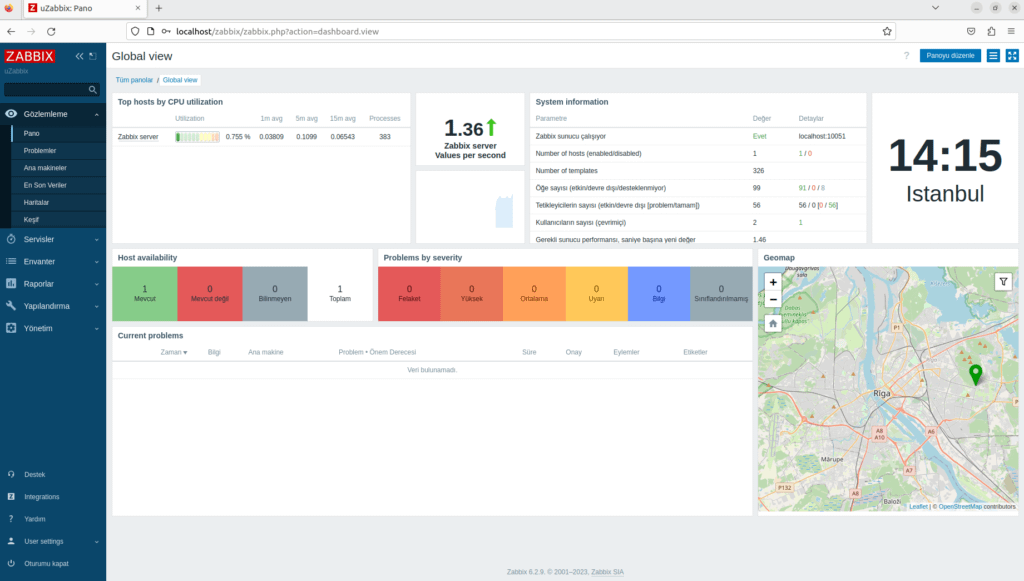This screenshot has height=581, width=1024.
Task: Click the magnifier icon in sidebar search
Action: pyautogui.click(x=93, y=90)
